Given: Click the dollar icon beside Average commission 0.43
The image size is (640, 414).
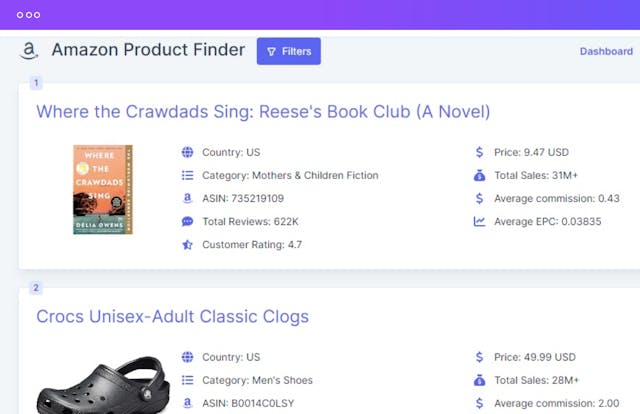Looking at the screenshot, I should tap(480, 199).
